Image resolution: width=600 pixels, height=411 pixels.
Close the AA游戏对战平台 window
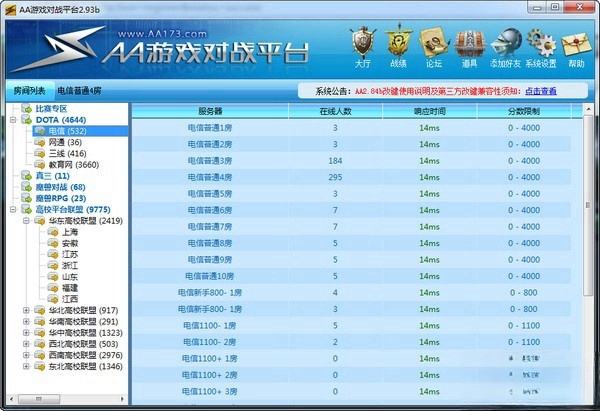coord(580,7)
